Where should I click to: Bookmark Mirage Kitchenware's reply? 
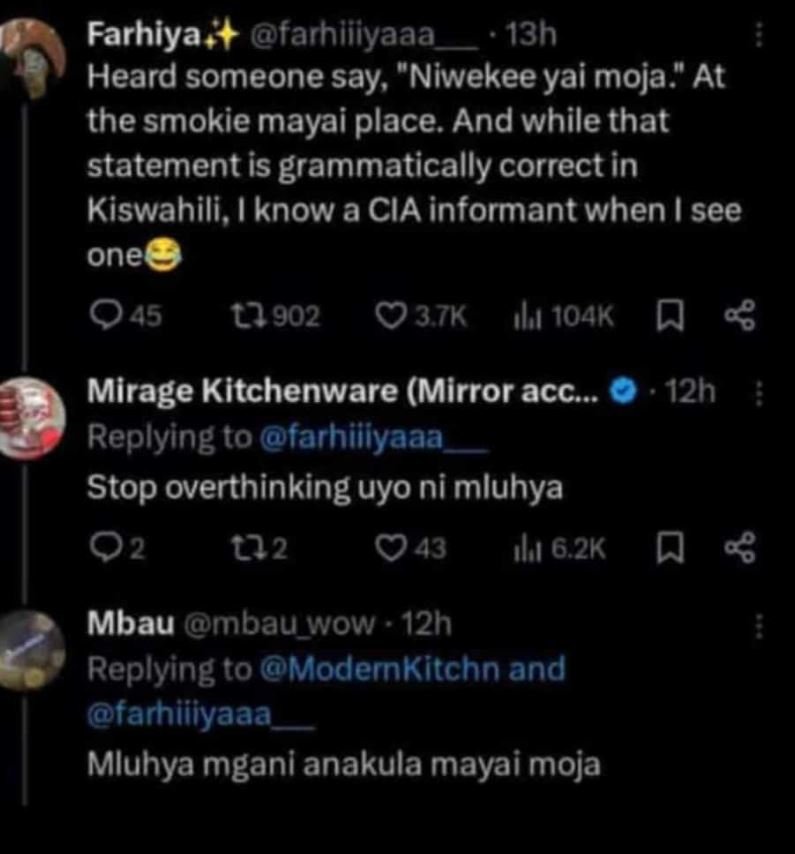(671, 547)
